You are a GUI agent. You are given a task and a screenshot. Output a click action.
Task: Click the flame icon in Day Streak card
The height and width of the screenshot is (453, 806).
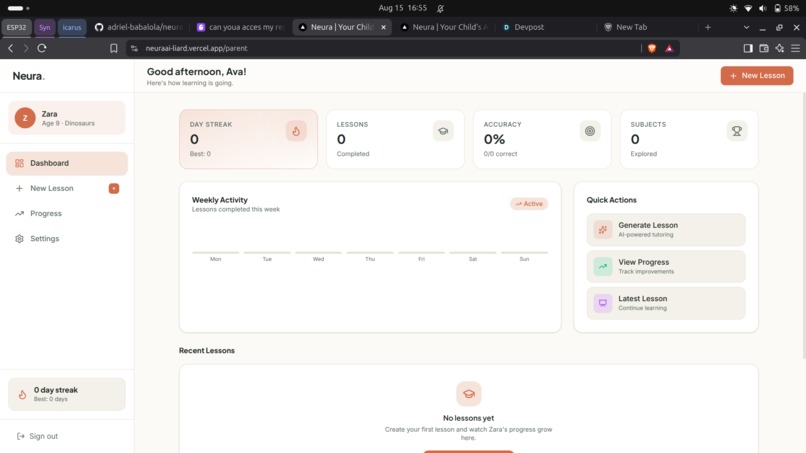click(x=296, y=131)
